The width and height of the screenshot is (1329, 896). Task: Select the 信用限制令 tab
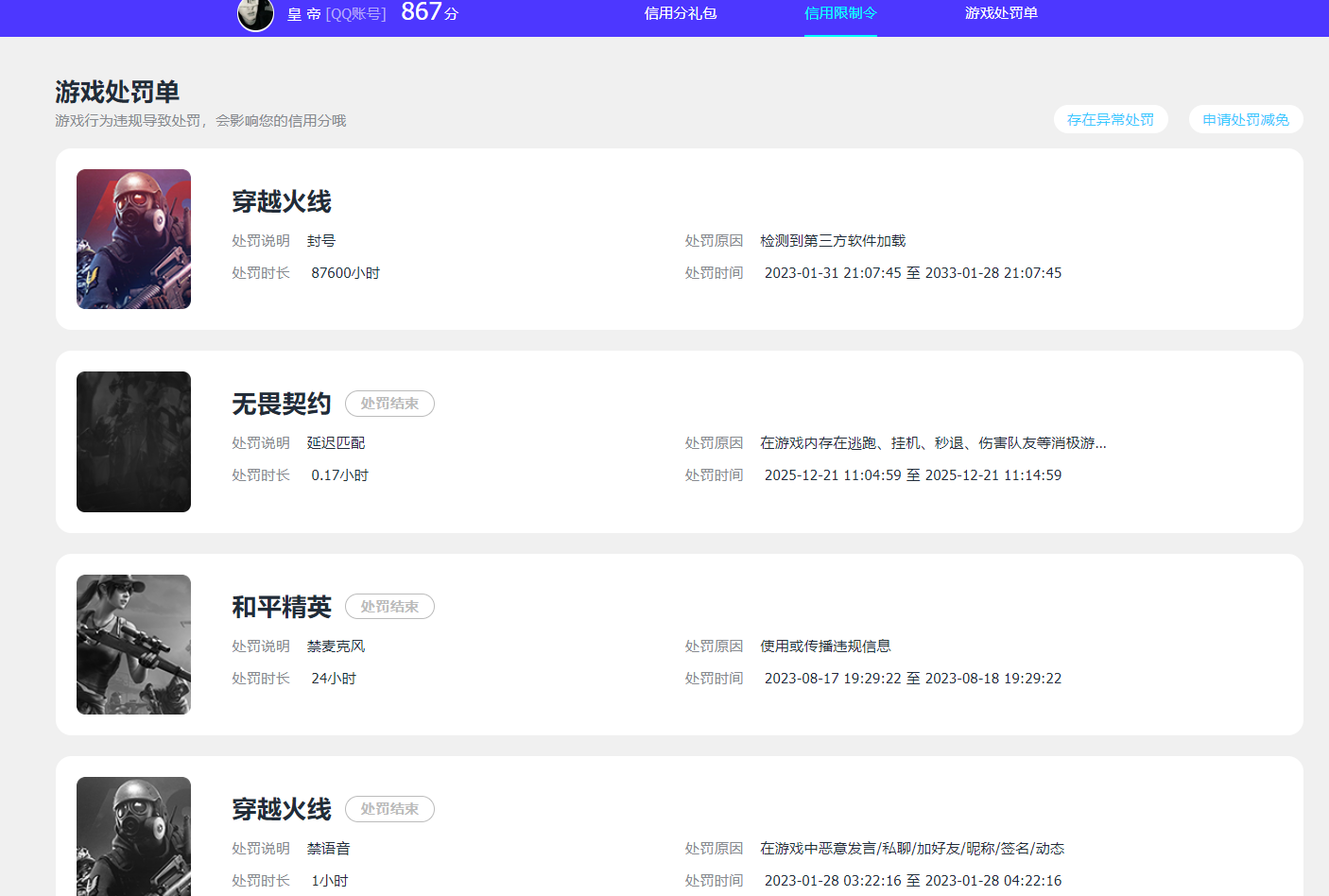839,12
